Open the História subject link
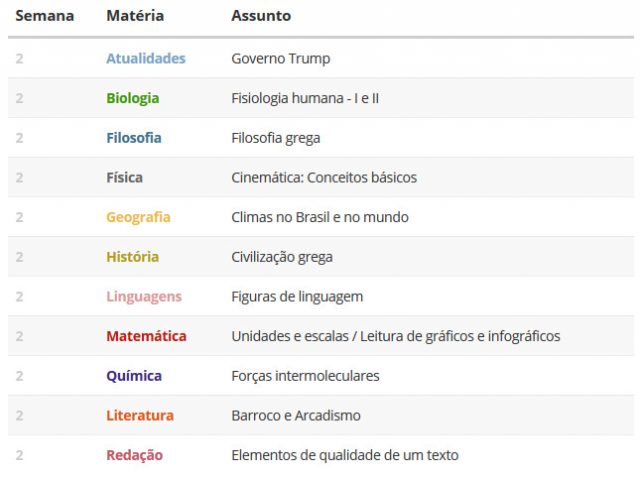The width and height of the screenshot is (640, 477). (133, 257)
